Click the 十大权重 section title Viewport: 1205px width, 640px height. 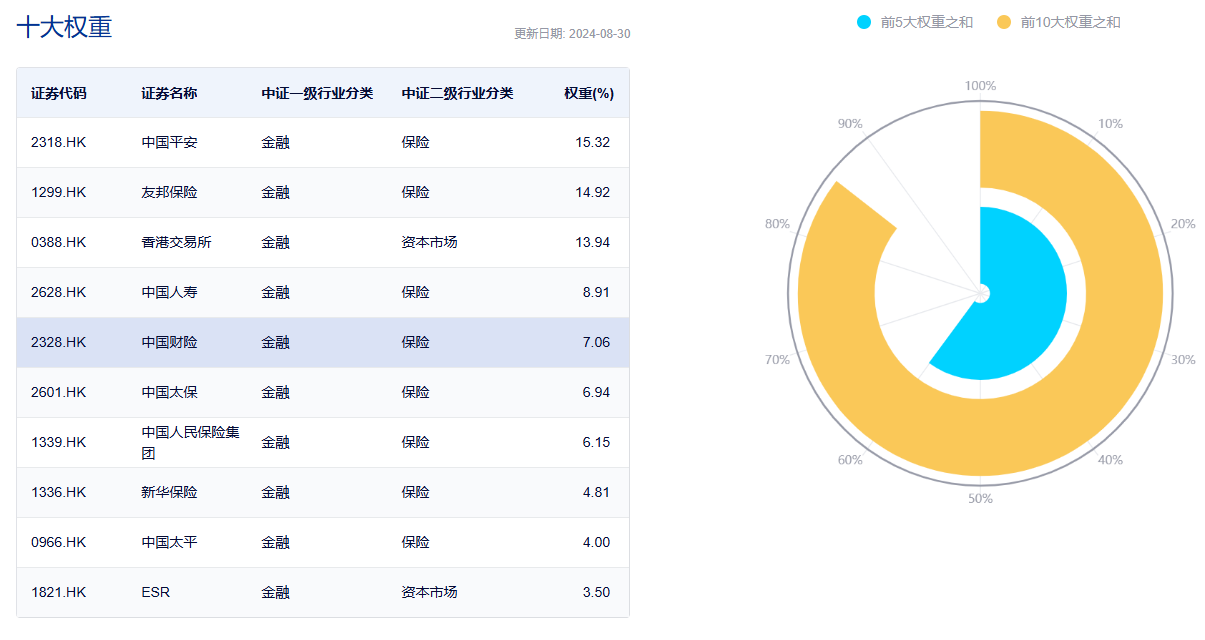[x=64, y=27]
